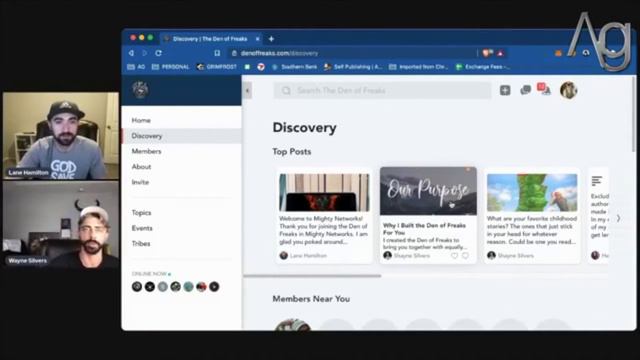Click the plus create post icon
This screenshot has height=360, width=640.
[x=505, y=90]
